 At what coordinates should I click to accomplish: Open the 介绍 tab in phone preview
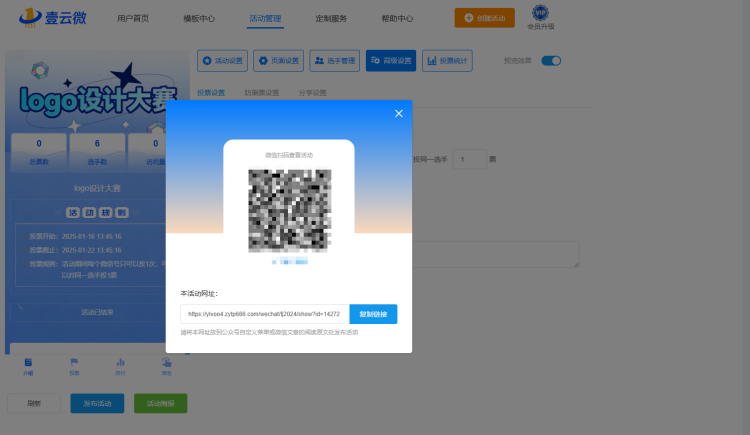click(28, 366)
